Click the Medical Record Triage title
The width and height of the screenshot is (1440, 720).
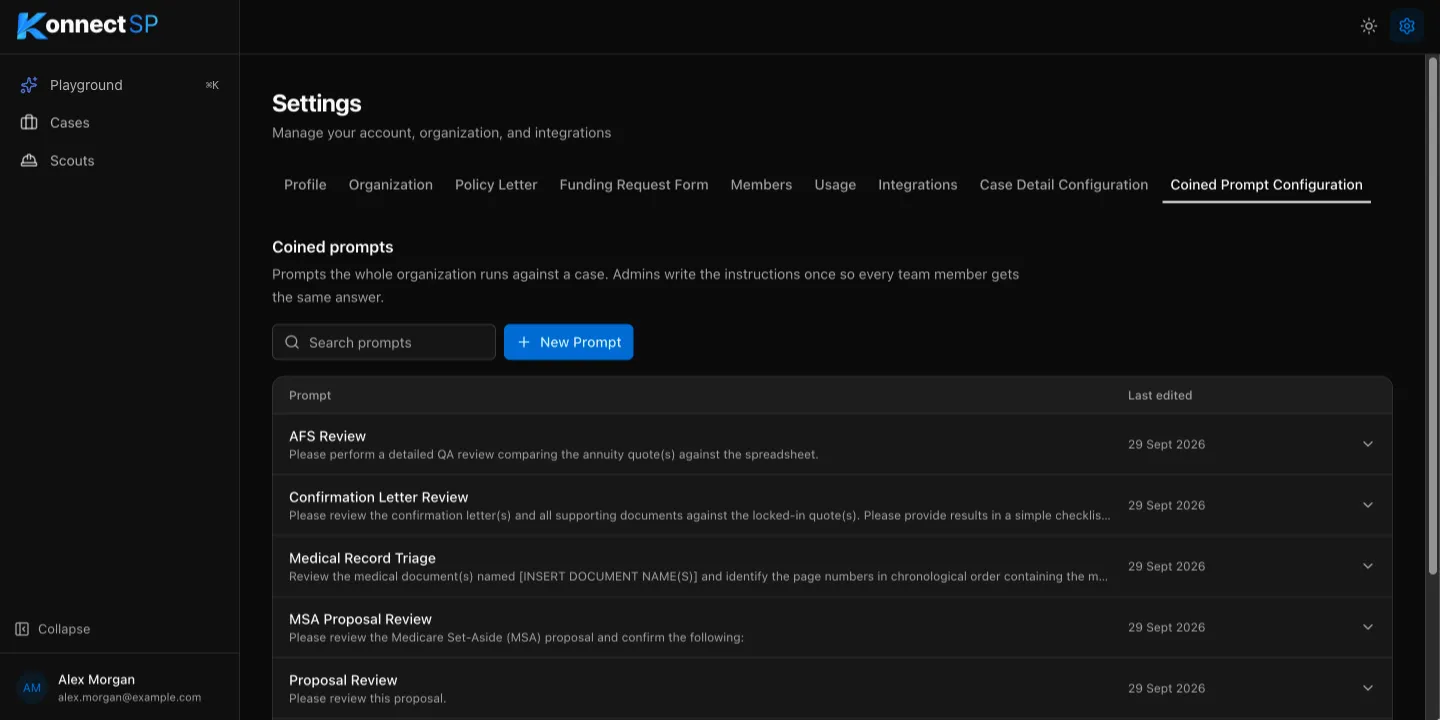(362, 558)
